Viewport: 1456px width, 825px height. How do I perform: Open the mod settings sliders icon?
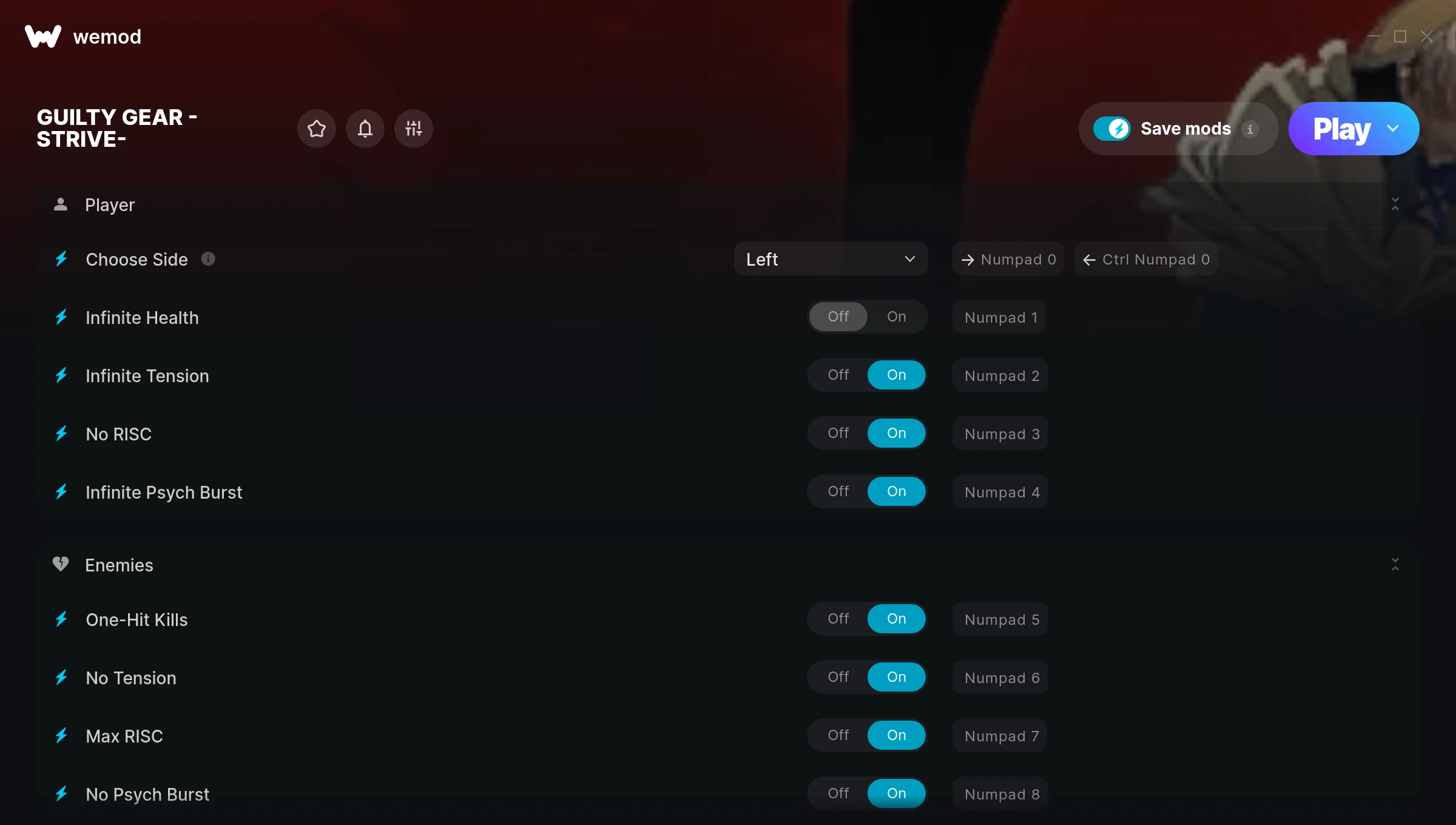pyautogui.click(x=414, y=129)
